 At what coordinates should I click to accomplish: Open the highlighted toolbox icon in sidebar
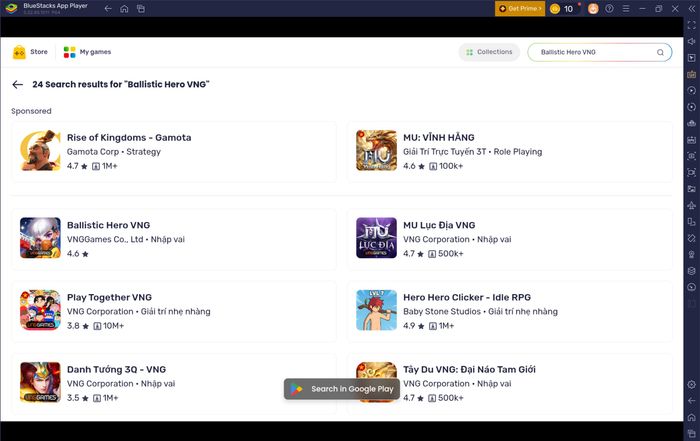692,75
